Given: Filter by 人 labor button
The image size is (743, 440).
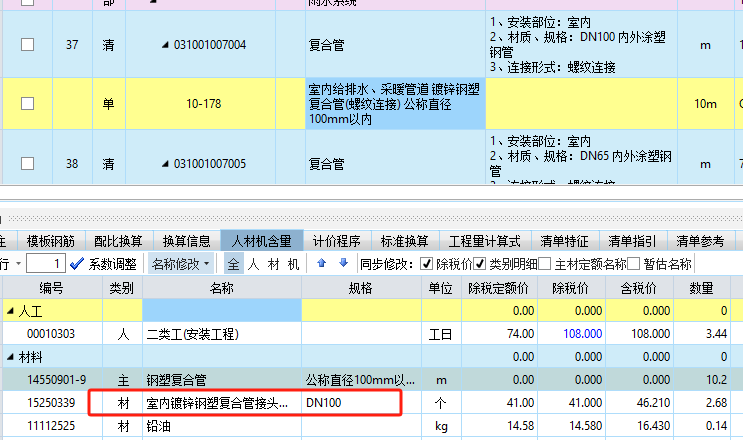Looking at the screenshot, I should tap(254, 264).
